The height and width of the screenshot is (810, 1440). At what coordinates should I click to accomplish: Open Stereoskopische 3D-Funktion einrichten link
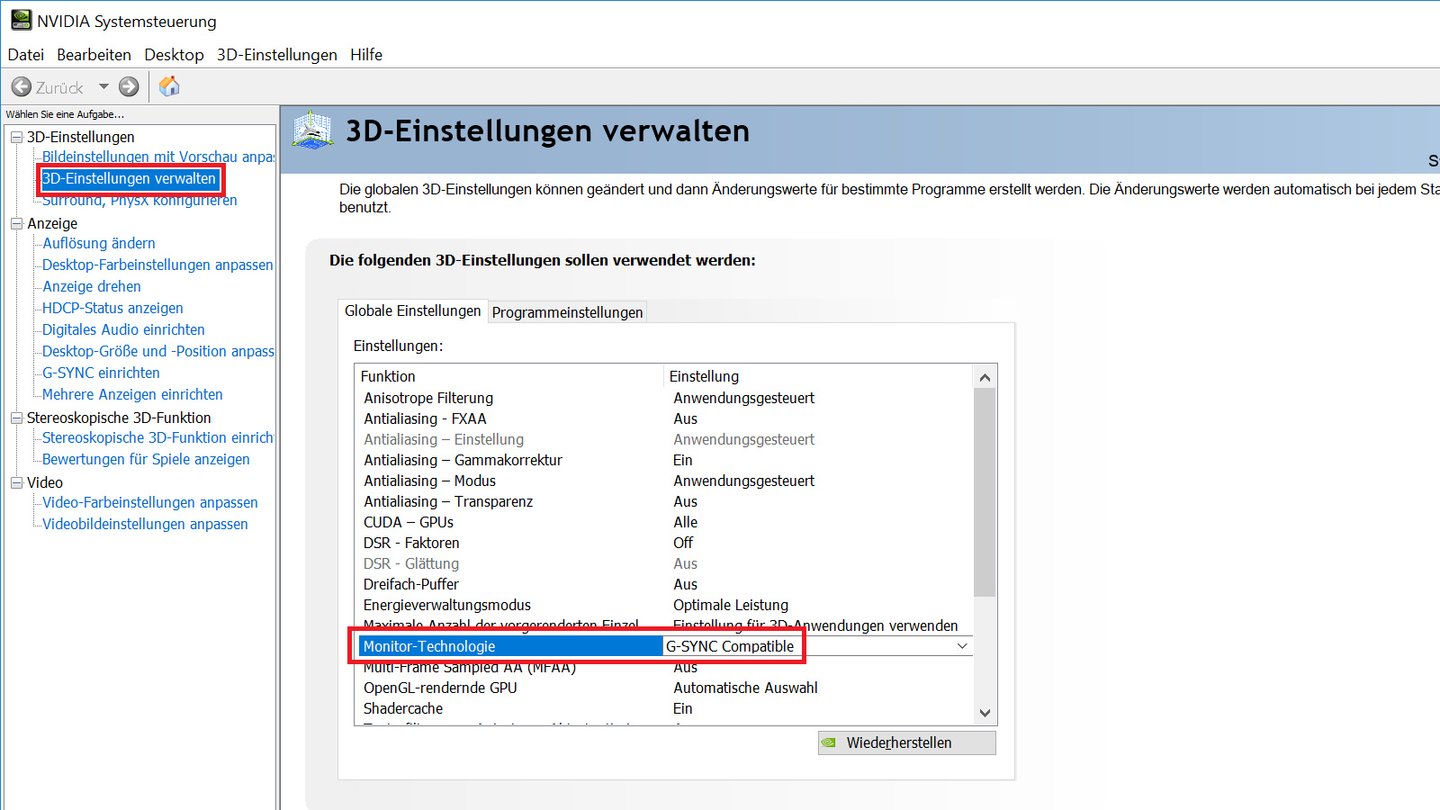coord(158,437)
